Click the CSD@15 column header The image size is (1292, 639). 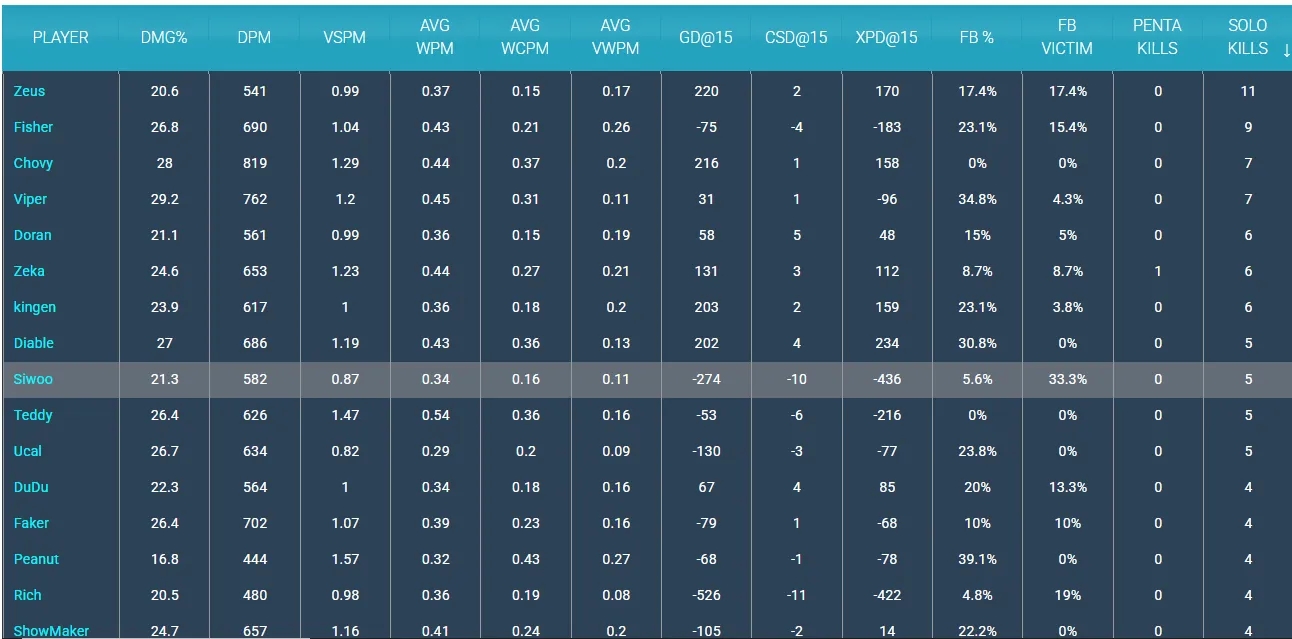click(x=796, y=37)
